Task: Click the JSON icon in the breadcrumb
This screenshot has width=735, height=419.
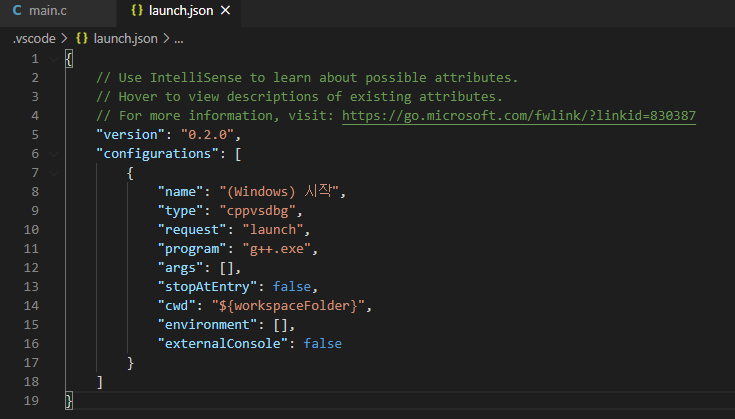Action: pyautogui.click(x=82, y=38)
